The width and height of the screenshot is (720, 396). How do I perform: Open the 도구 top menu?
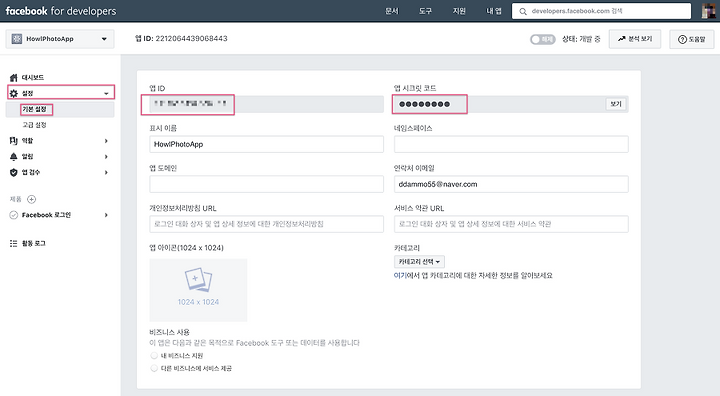426,11
